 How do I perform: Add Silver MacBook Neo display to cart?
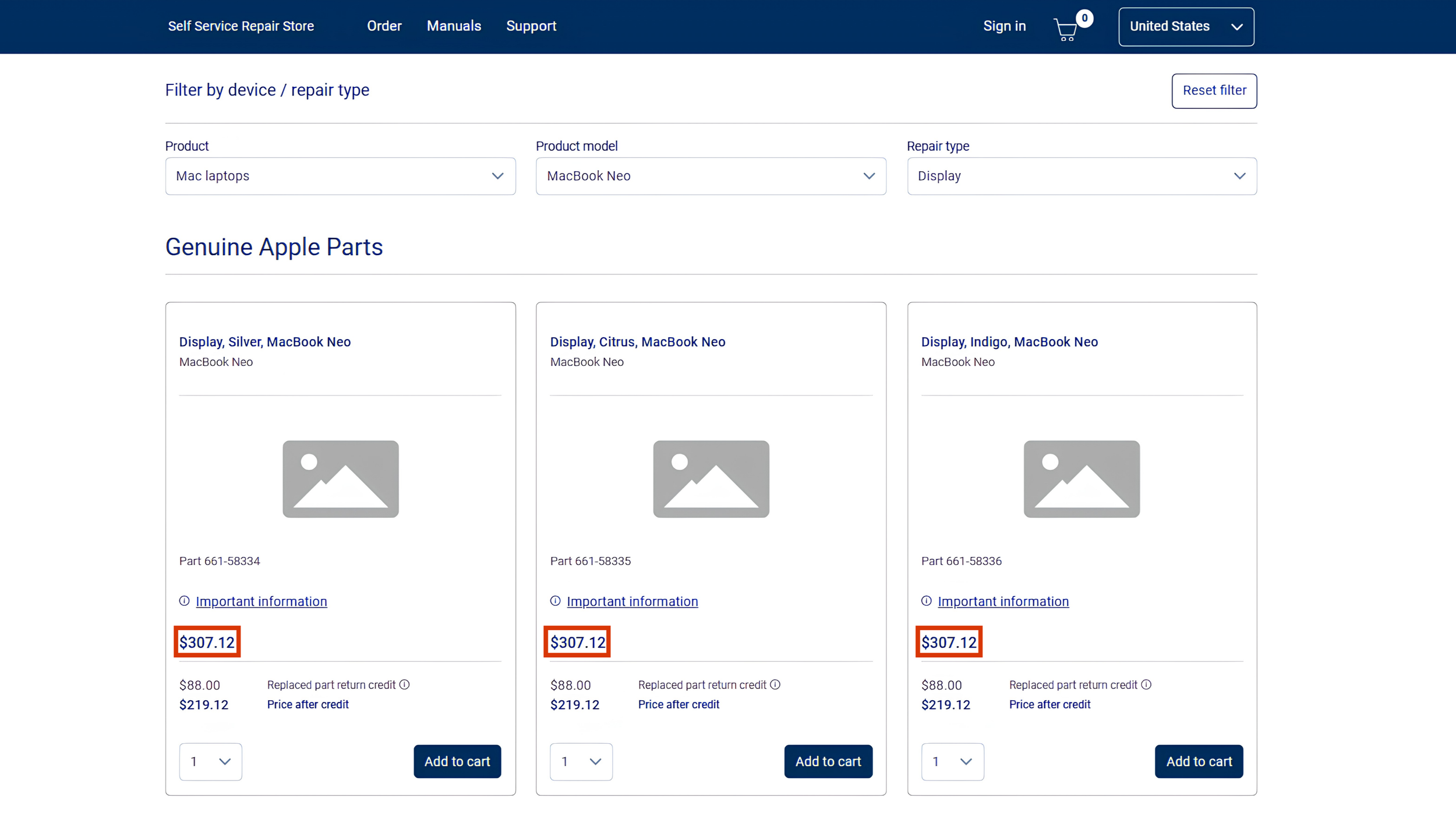click(x=457, y=761)
